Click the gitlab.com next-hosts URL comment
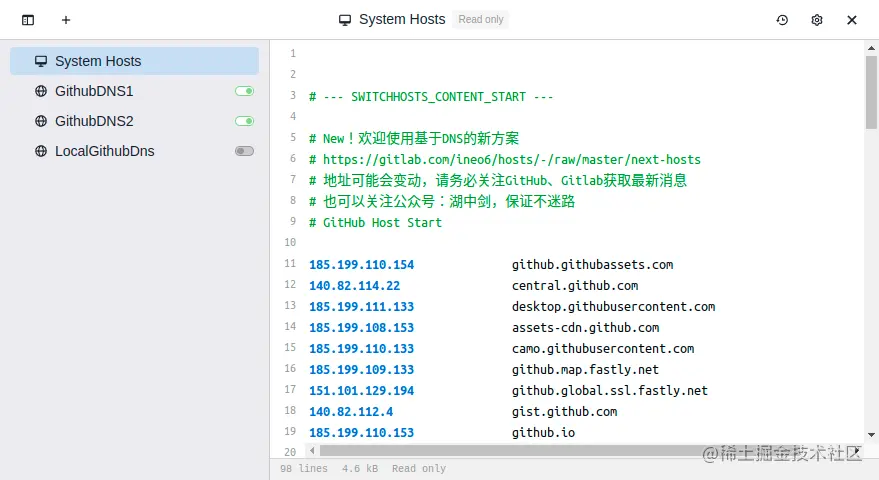This screenshot has height=480, width=879. pyautogui.click(x=505, y=160)
